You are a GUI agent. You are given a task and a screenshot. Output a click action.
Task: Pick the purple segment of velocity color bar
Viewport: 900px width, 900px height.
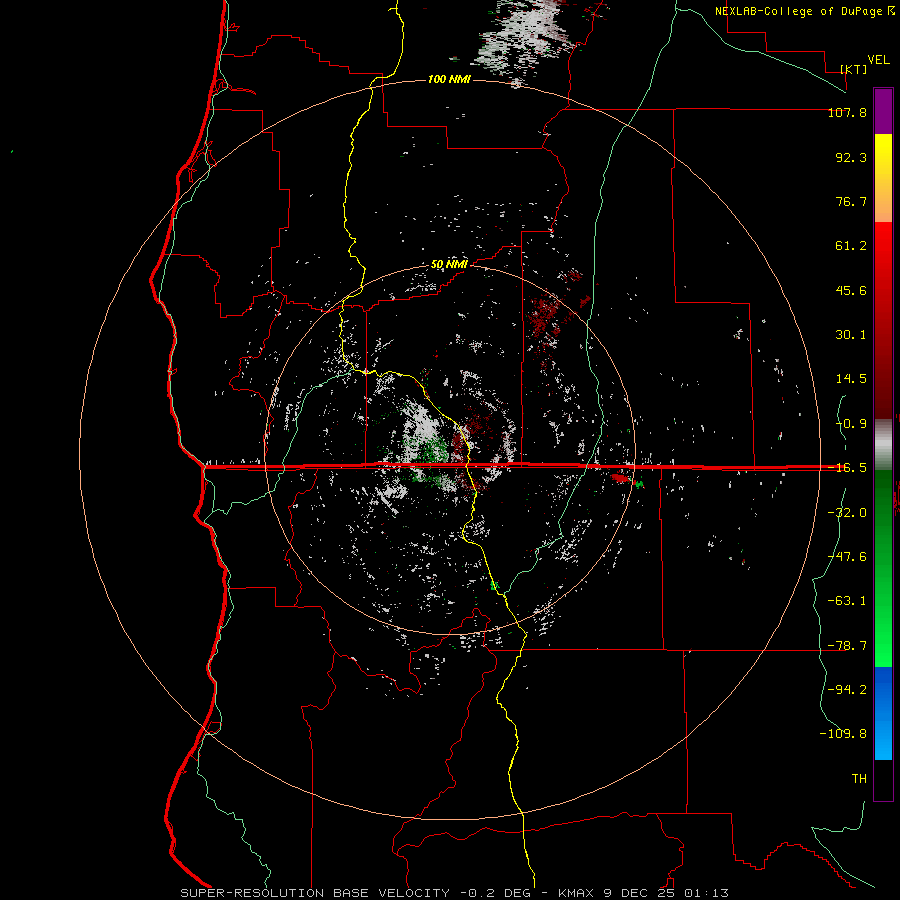point(883,112)
